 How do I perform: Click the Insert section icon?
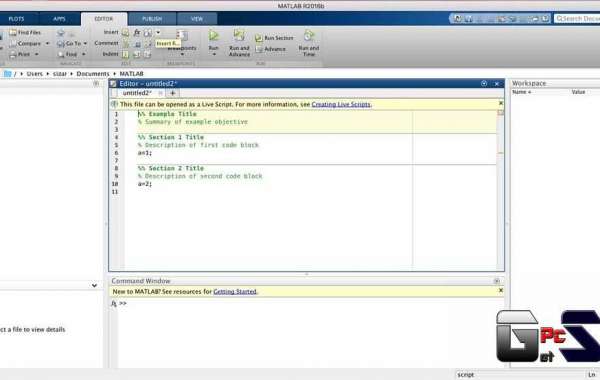click(x=126, y=33)
